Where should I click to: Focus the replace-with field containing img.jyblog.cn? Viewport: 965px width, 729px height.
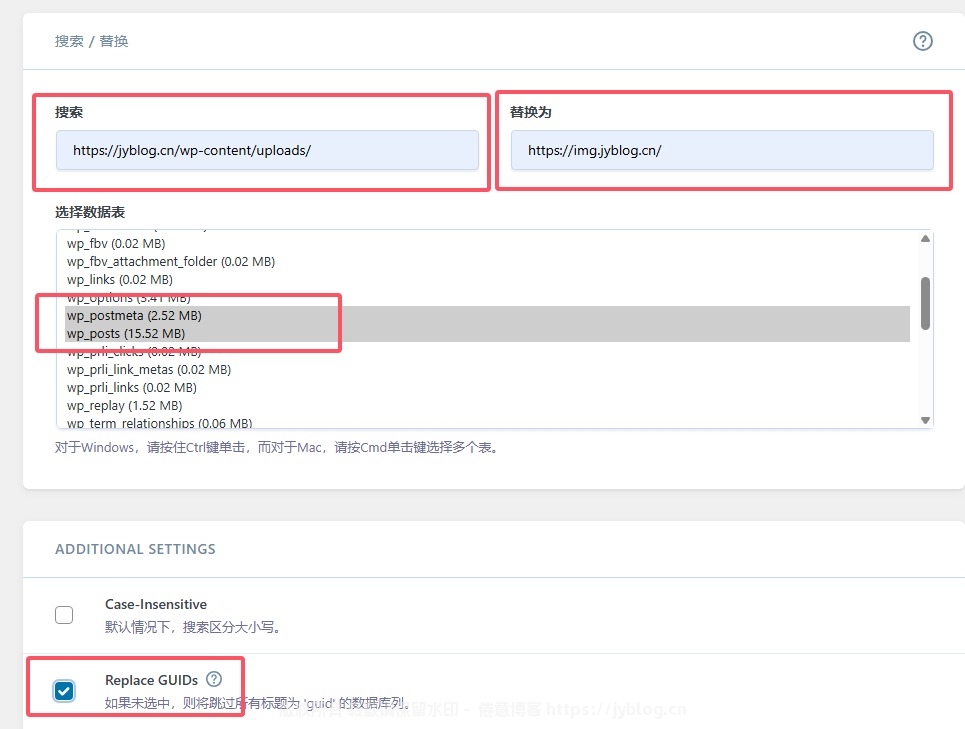tap(722, 150)
